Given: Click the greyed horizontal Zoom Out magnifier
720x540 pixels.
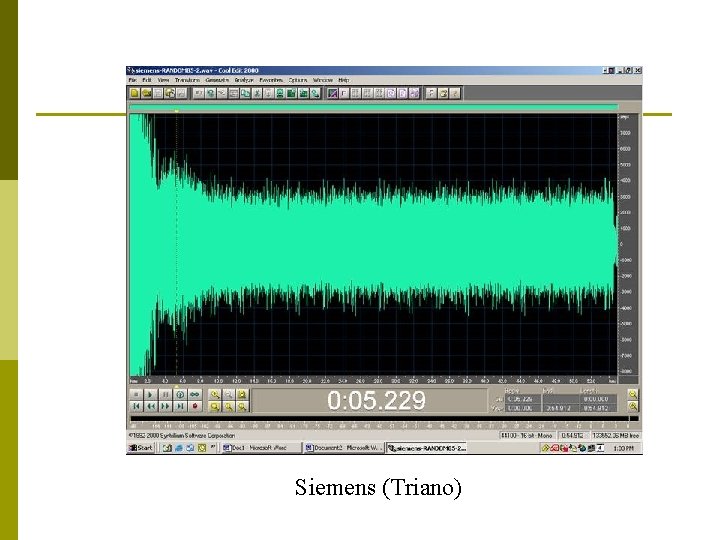Looking at the screenshot, I should coord(228,394).
